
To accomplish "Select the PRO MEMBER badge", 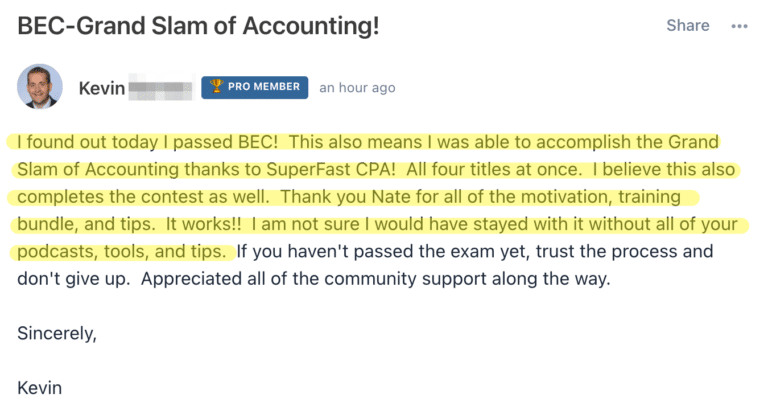I will [255, 87].
